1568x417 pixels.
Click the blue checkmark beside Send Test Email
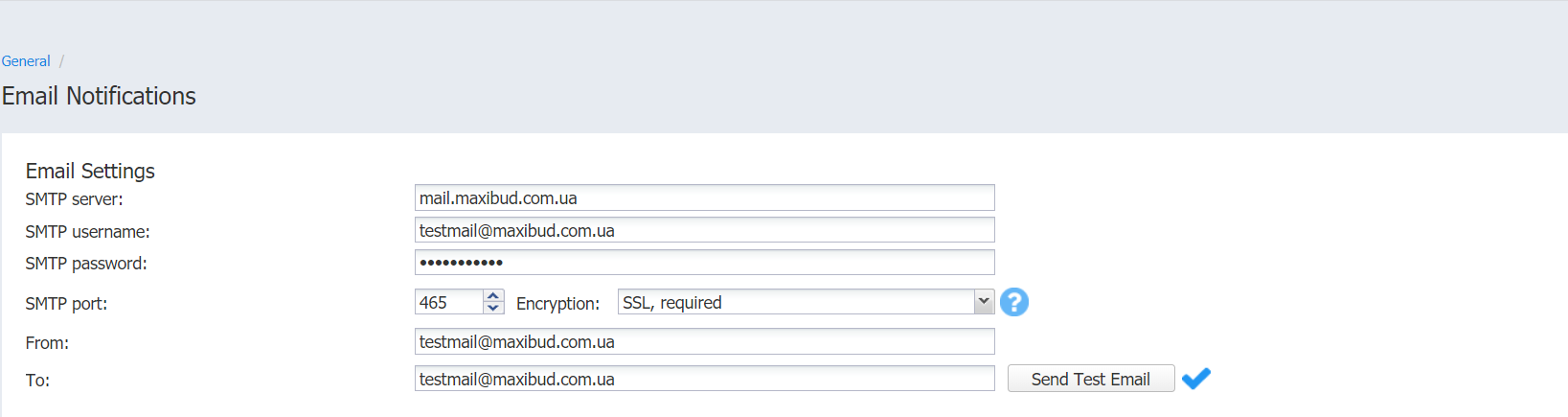(1196, 379)
